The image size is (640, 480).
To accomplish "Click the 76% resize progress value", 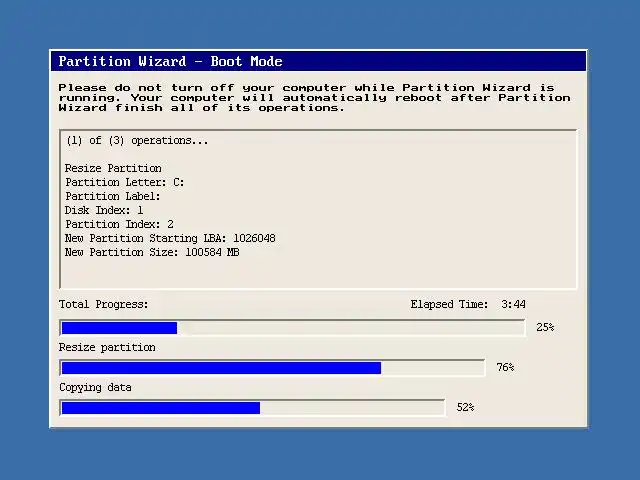I will click(505, 367).
